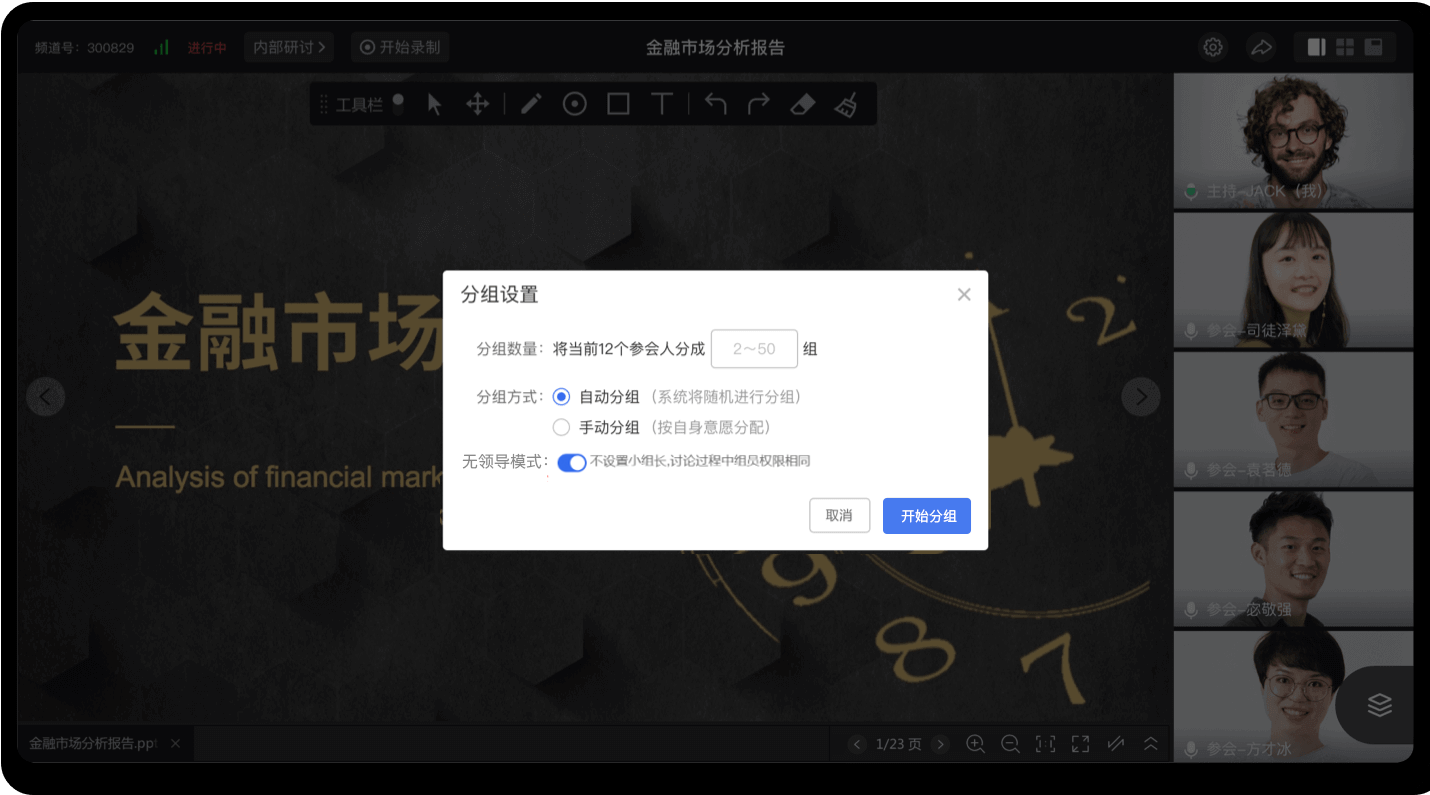Open settings via the gear icon
The height and width of the screenshot is (795, 1430).
[x=1213, y=47]
